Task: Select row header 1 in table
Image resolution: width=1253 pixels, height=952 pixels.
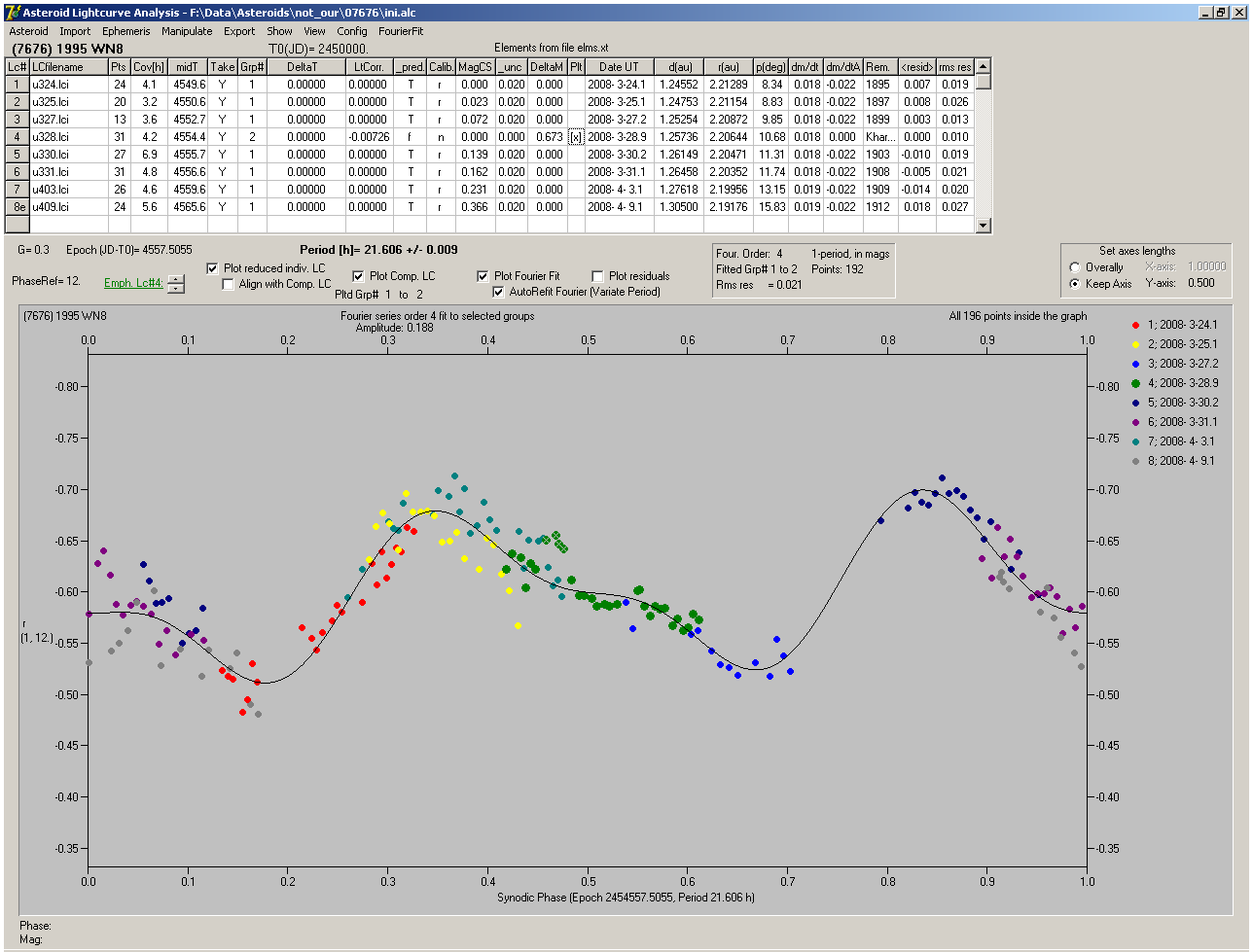Action: pos(17,85)
